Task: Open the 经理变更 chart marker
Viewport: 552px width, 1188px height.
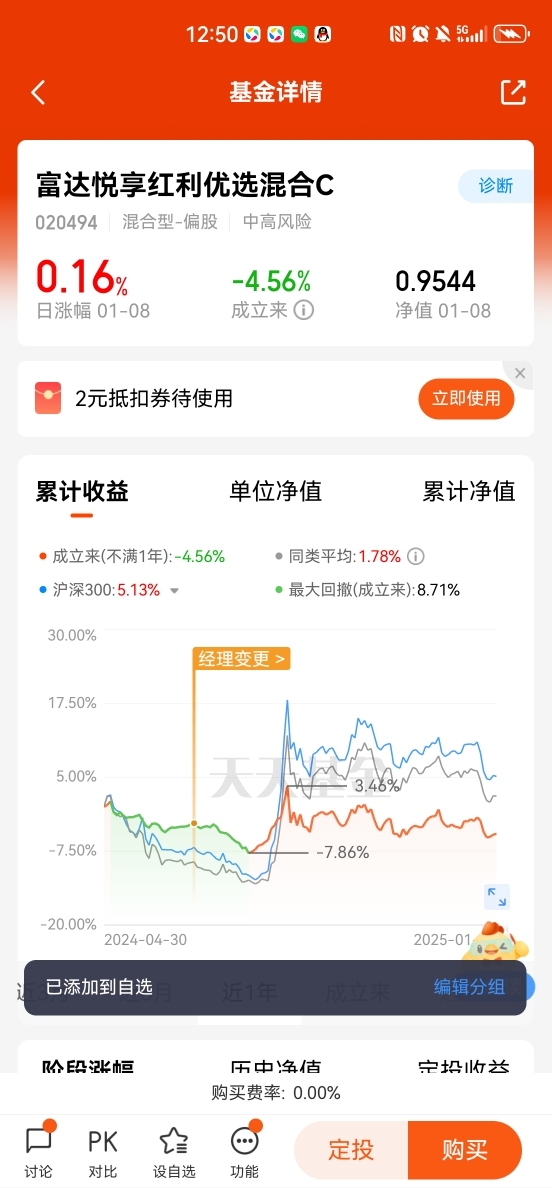Action: (x=242, y=659)
